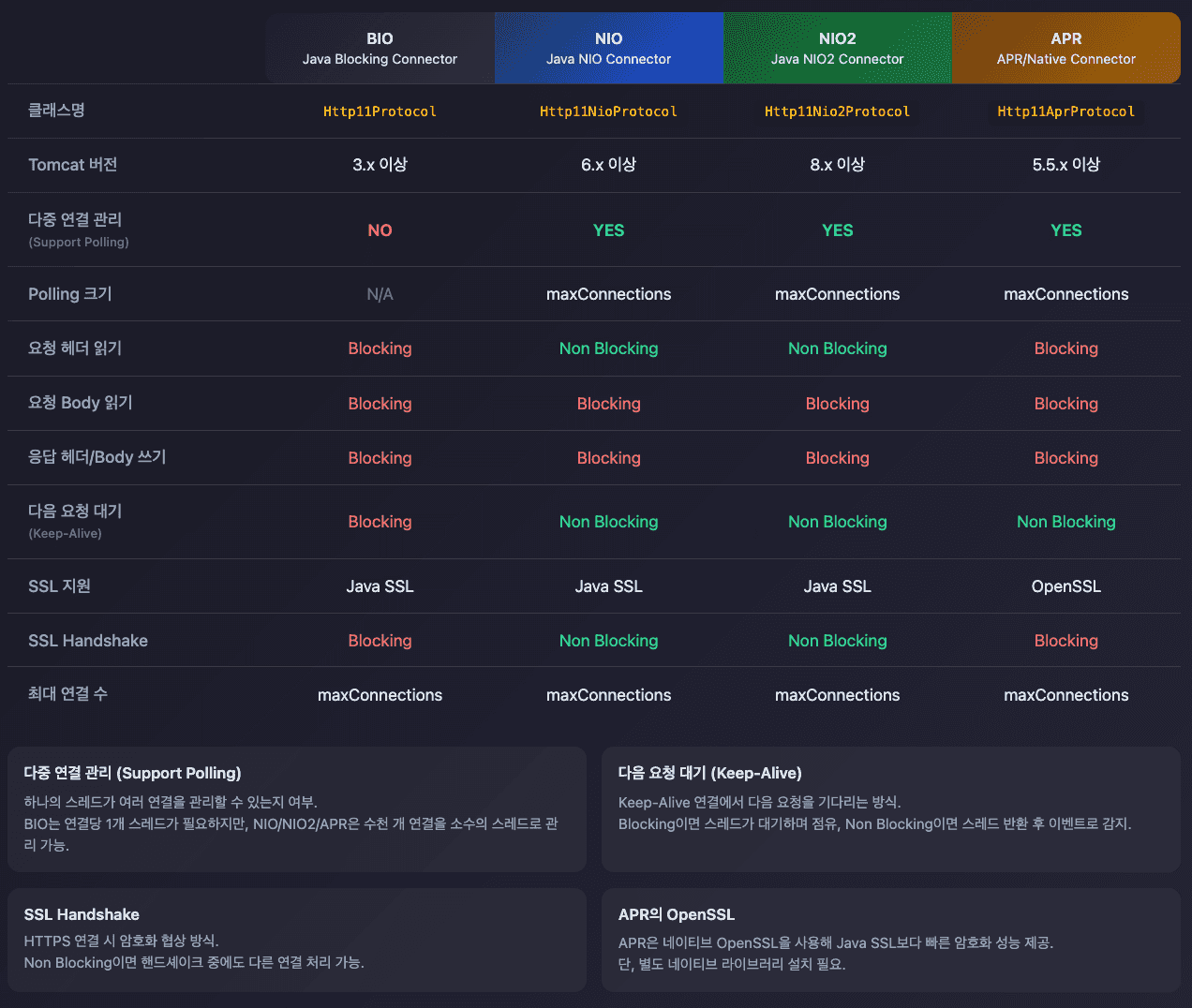Click the OpenSSL cell in the APR column
This screenshot has height=1008, width=1192.
point(1065,586)
